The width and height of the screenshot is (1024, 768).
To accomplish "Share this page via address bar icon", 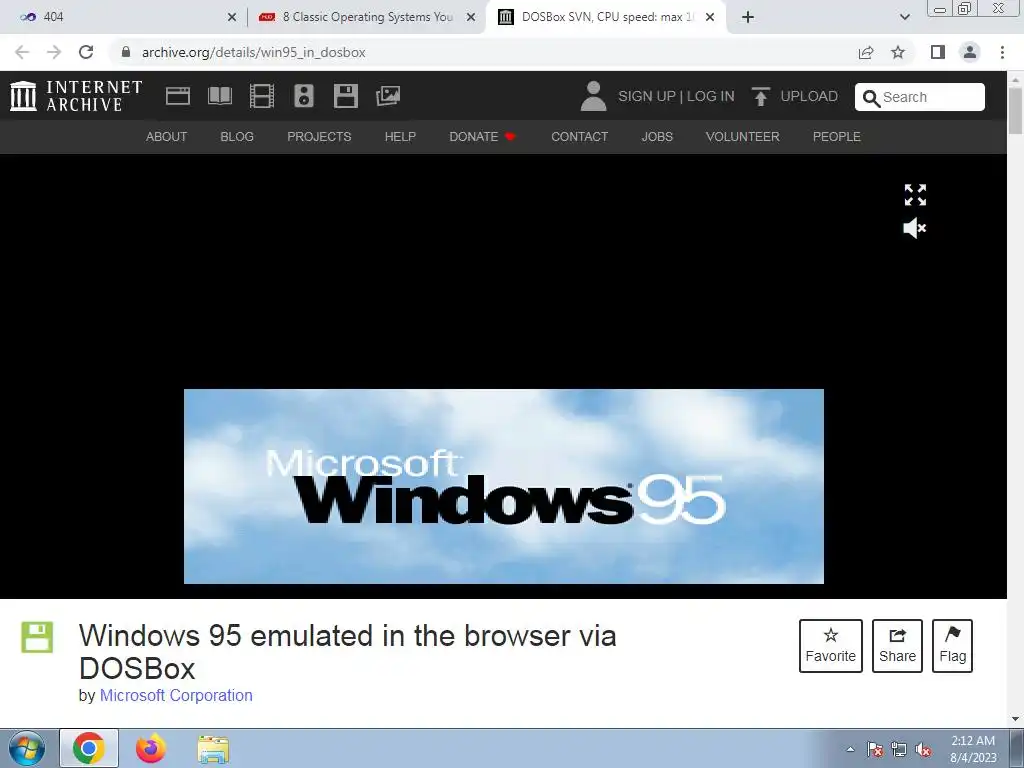I will pos(866,52).
